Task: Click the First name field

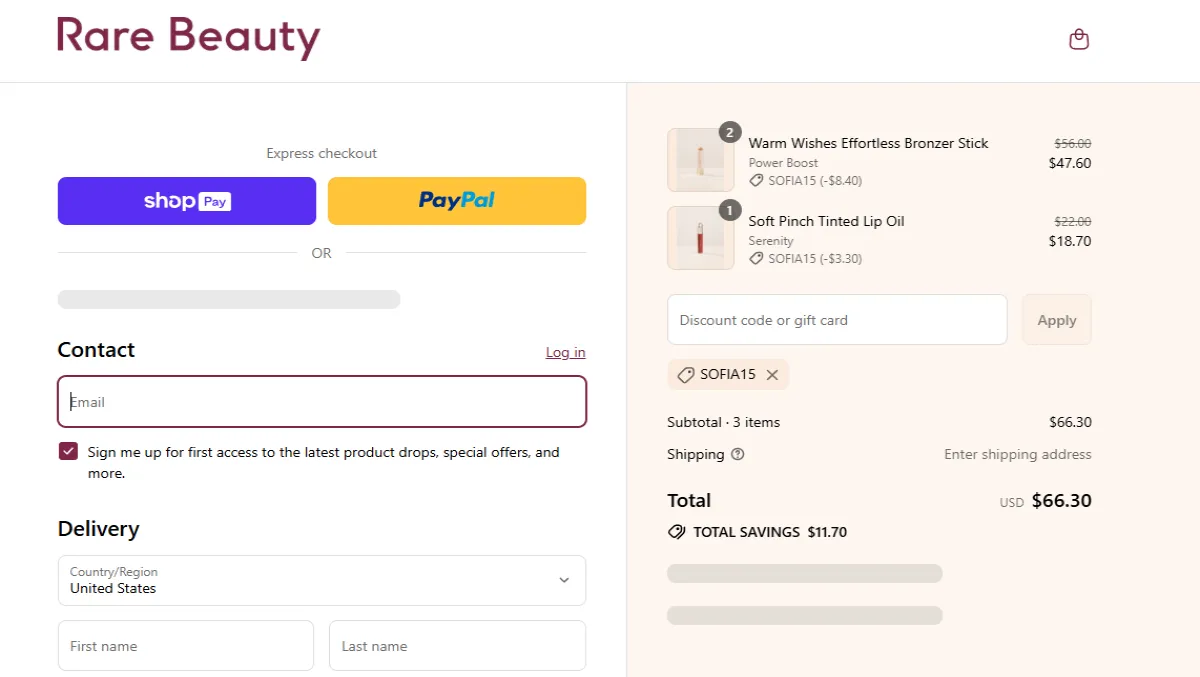Action: (186, 646)
